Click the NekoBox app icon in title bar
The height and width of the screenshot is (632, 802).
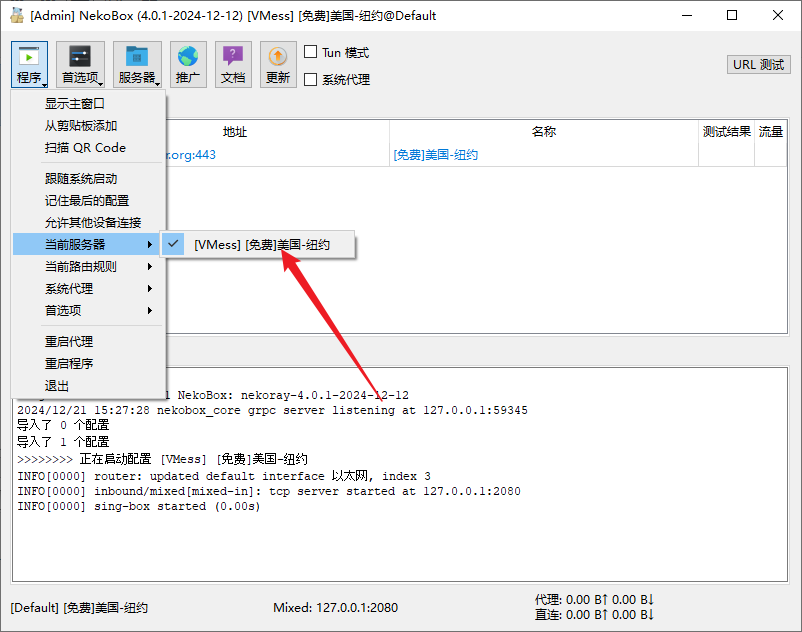[17, 15]
